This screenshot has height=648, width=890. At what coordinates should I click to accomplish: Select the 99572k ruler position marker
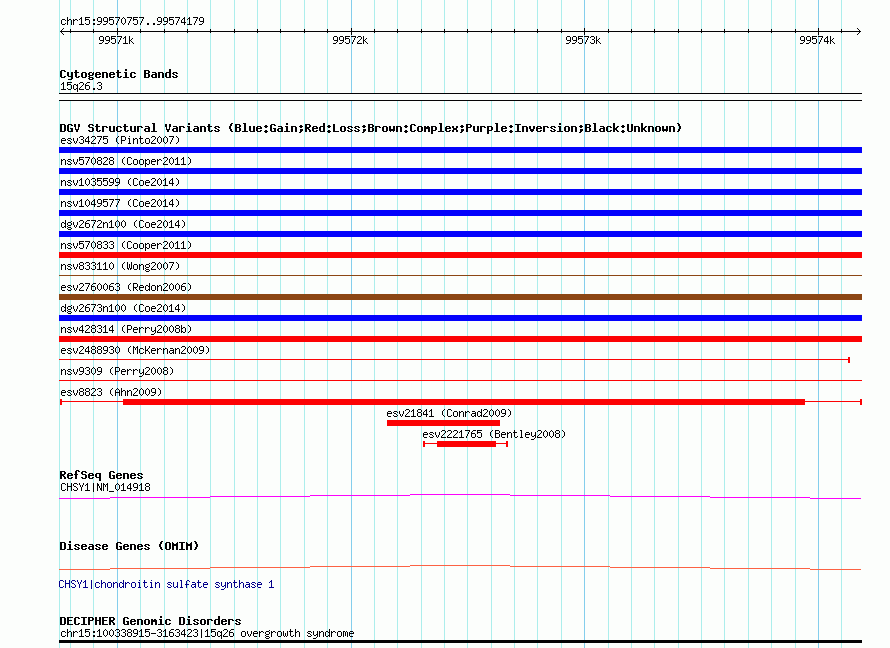coord(350,40)
